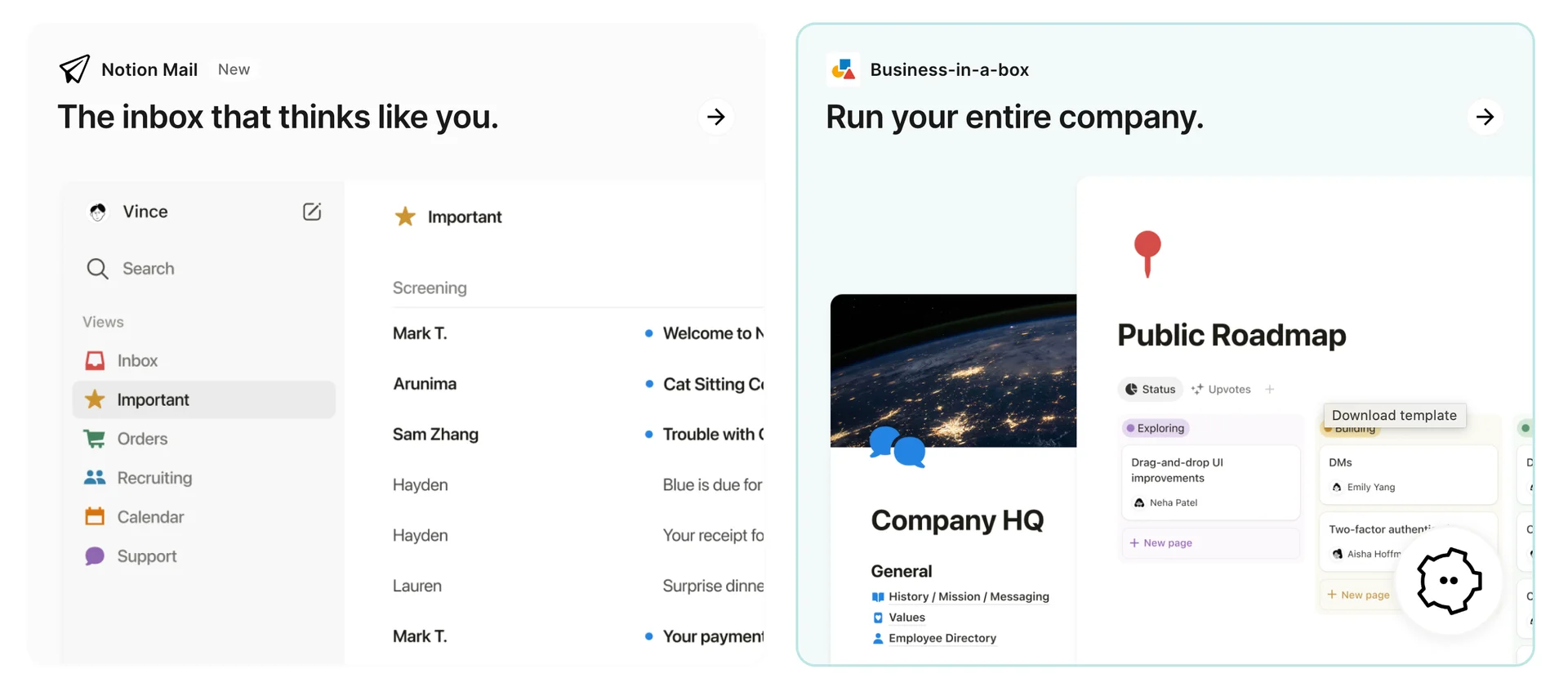
Task: Click the Search field in sidebar
Action: click(x=148, y=269)
